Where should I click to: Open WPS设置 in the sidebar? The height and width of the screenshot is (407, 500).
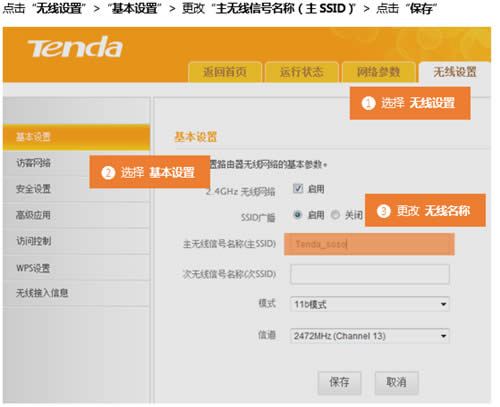tap(76, 268)
